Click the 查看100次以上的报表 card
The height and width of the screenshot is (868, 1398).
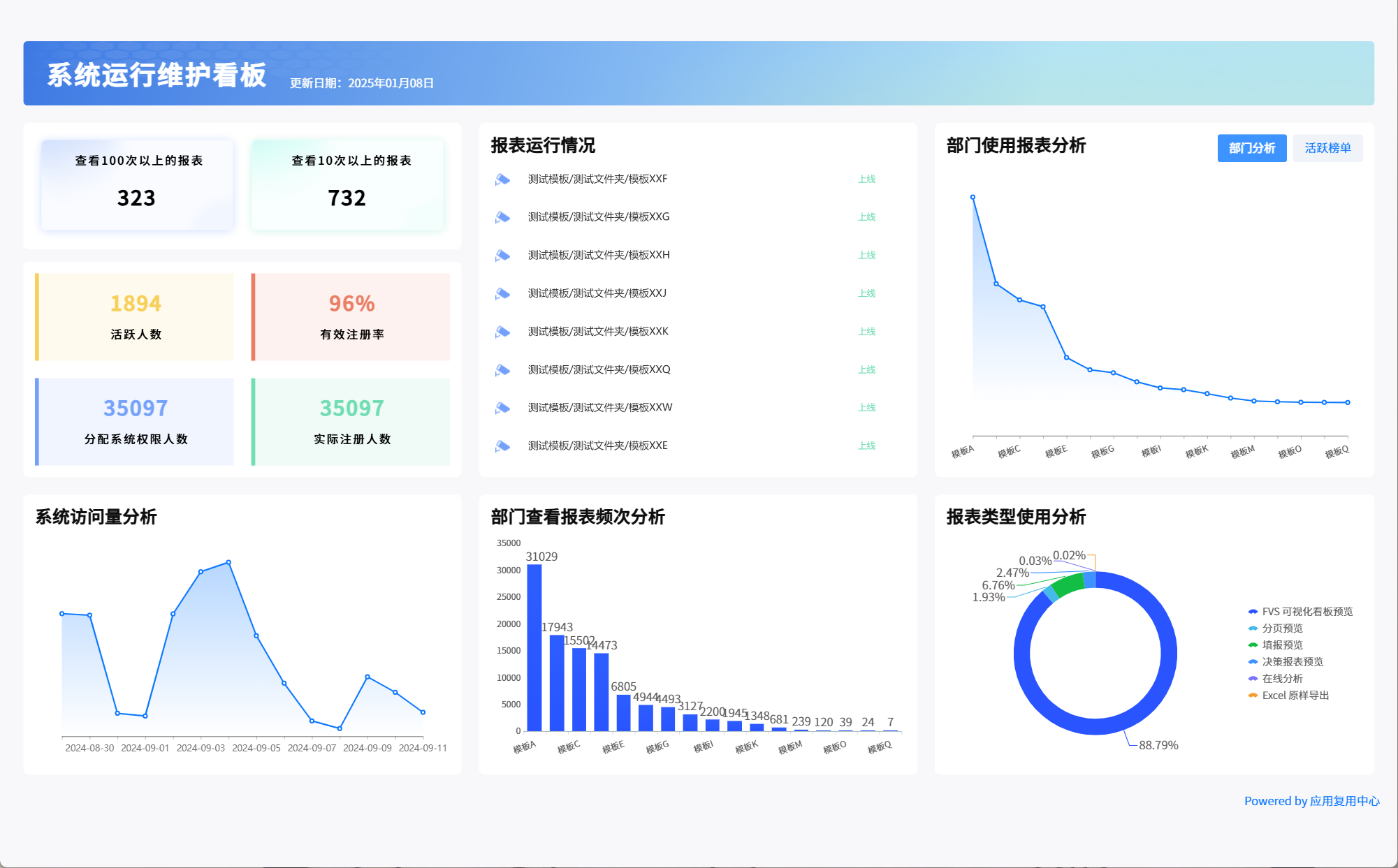click(138, 184)
